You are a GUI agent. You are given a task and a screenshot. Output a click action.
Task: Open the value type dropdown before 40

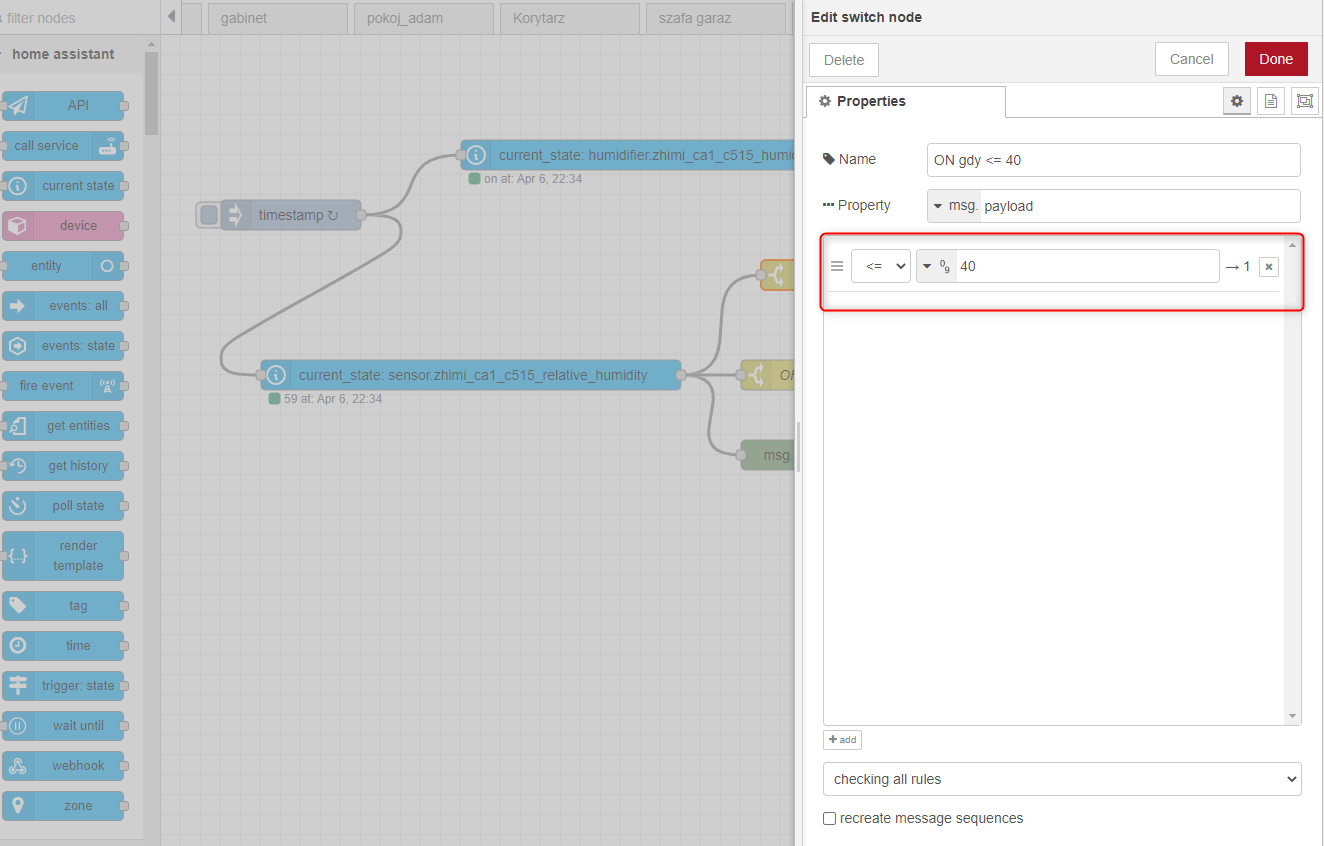[x=936, y=265]
